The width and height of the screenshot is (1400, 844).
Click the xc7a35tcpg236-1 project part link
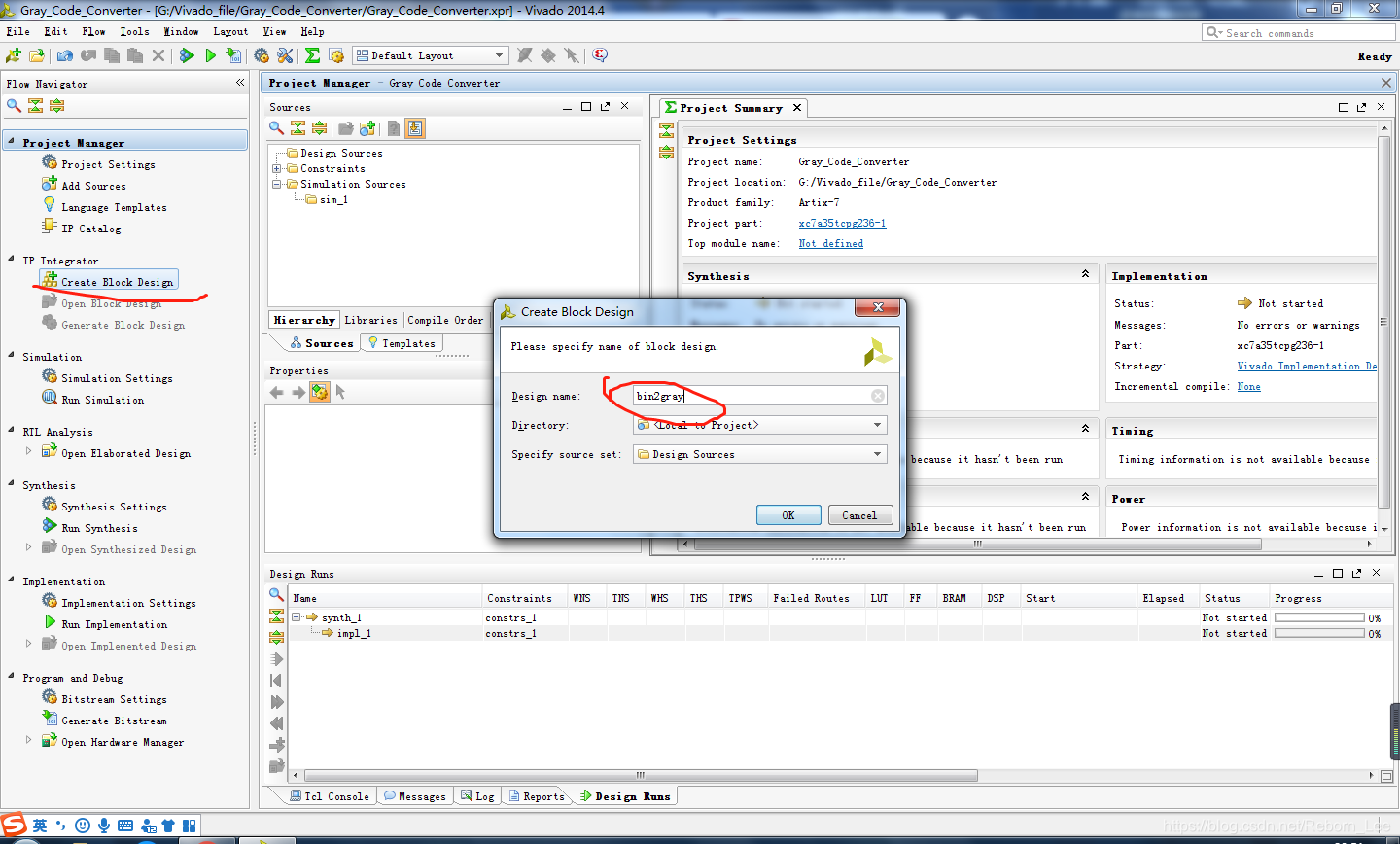pos(842,223)
